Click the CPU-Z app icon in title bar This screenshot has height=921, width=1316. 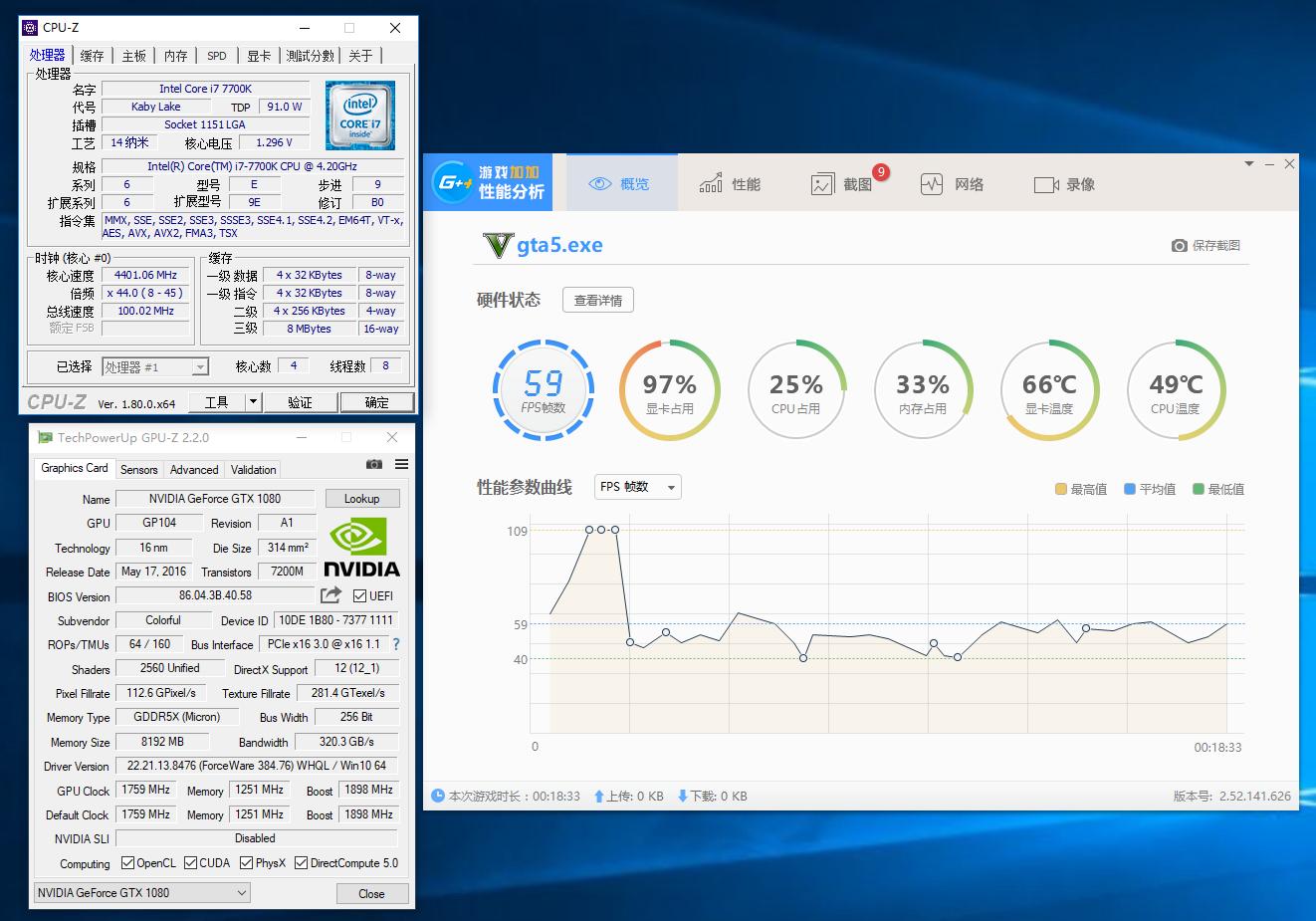pos(30,28)
